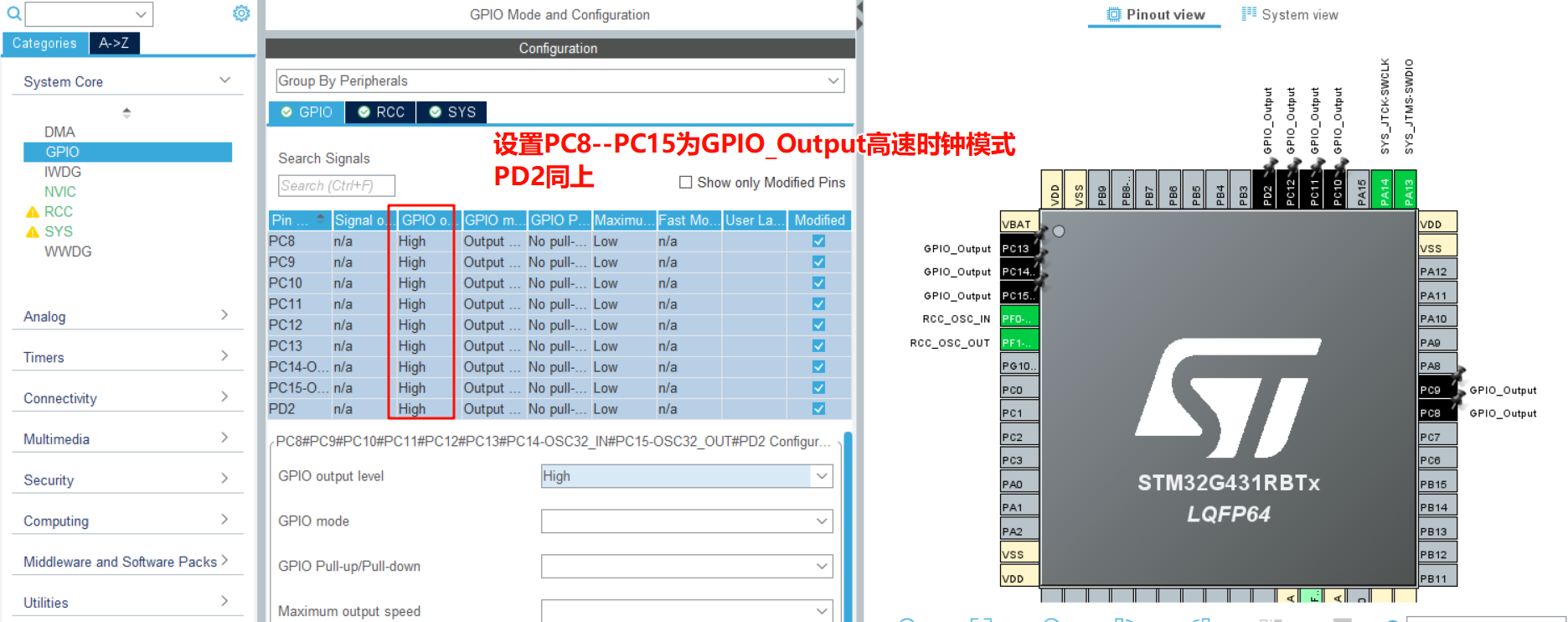
Task: Toggle Modified checkbox for PD2 row
Action: tap(818, 409)
